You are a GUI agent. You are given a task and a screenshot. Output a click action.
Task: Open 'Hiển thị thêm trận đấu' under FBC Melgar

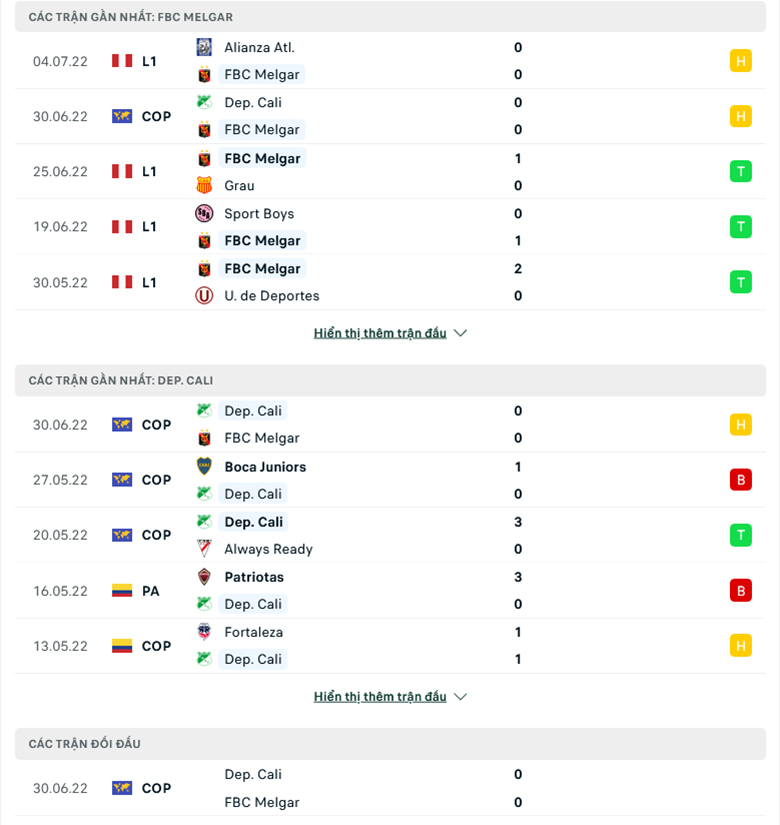pyautogui.click(x=380, y=333)
